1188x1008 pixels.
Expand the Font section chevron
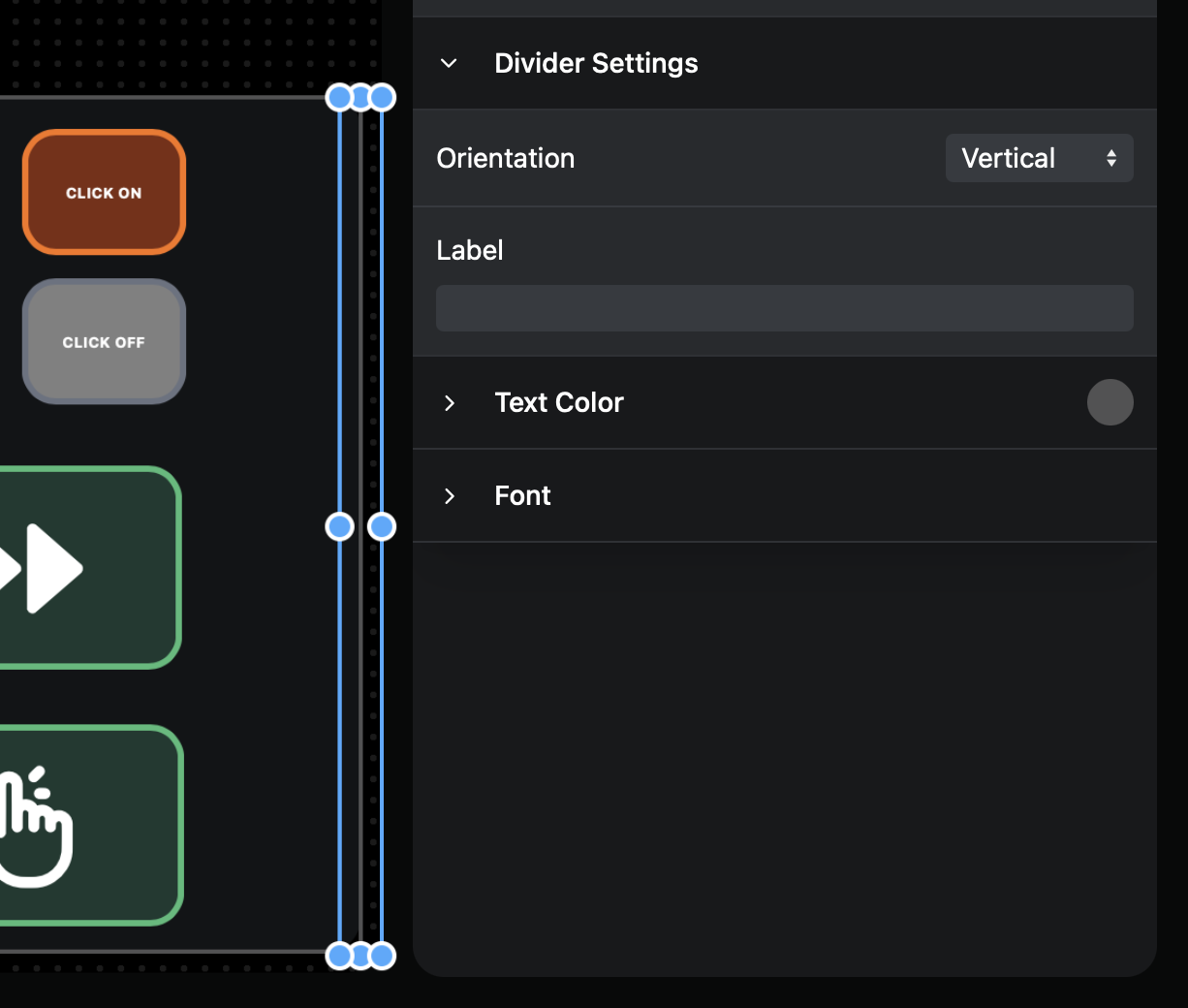[449, 495]
